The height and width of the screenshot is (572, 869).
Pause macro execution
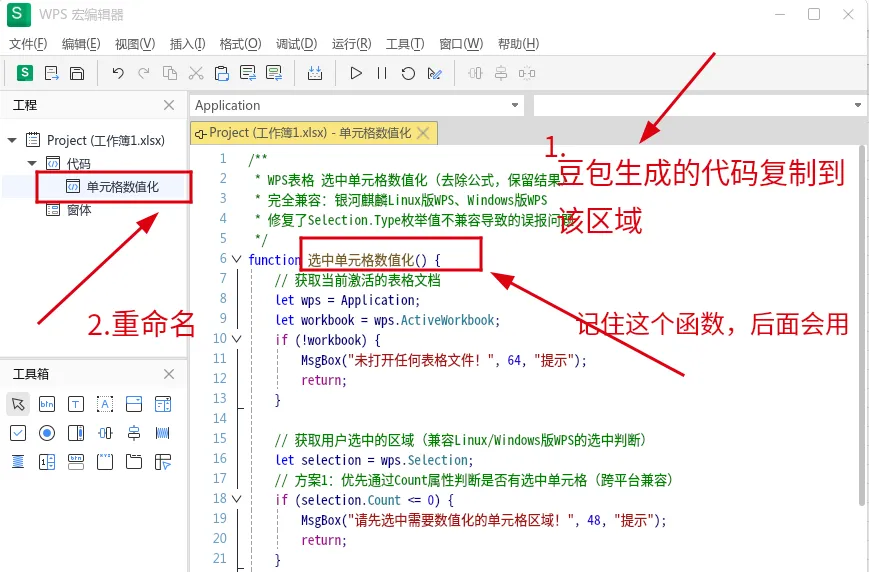coord(382,73)
